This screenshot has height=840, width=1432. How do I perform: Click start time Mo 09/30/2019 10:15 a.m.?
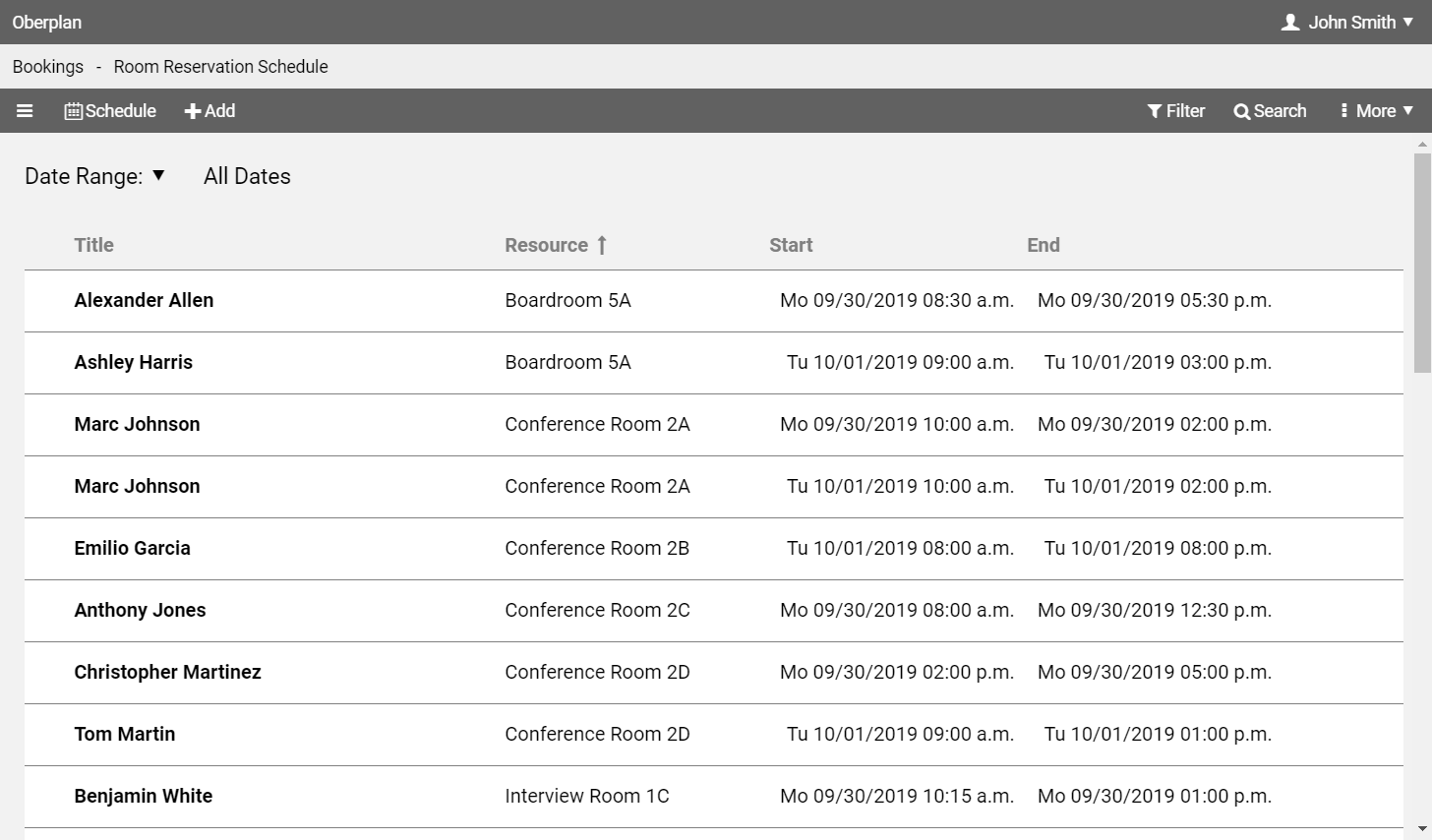pyautogui.click(x=897, y=796)
